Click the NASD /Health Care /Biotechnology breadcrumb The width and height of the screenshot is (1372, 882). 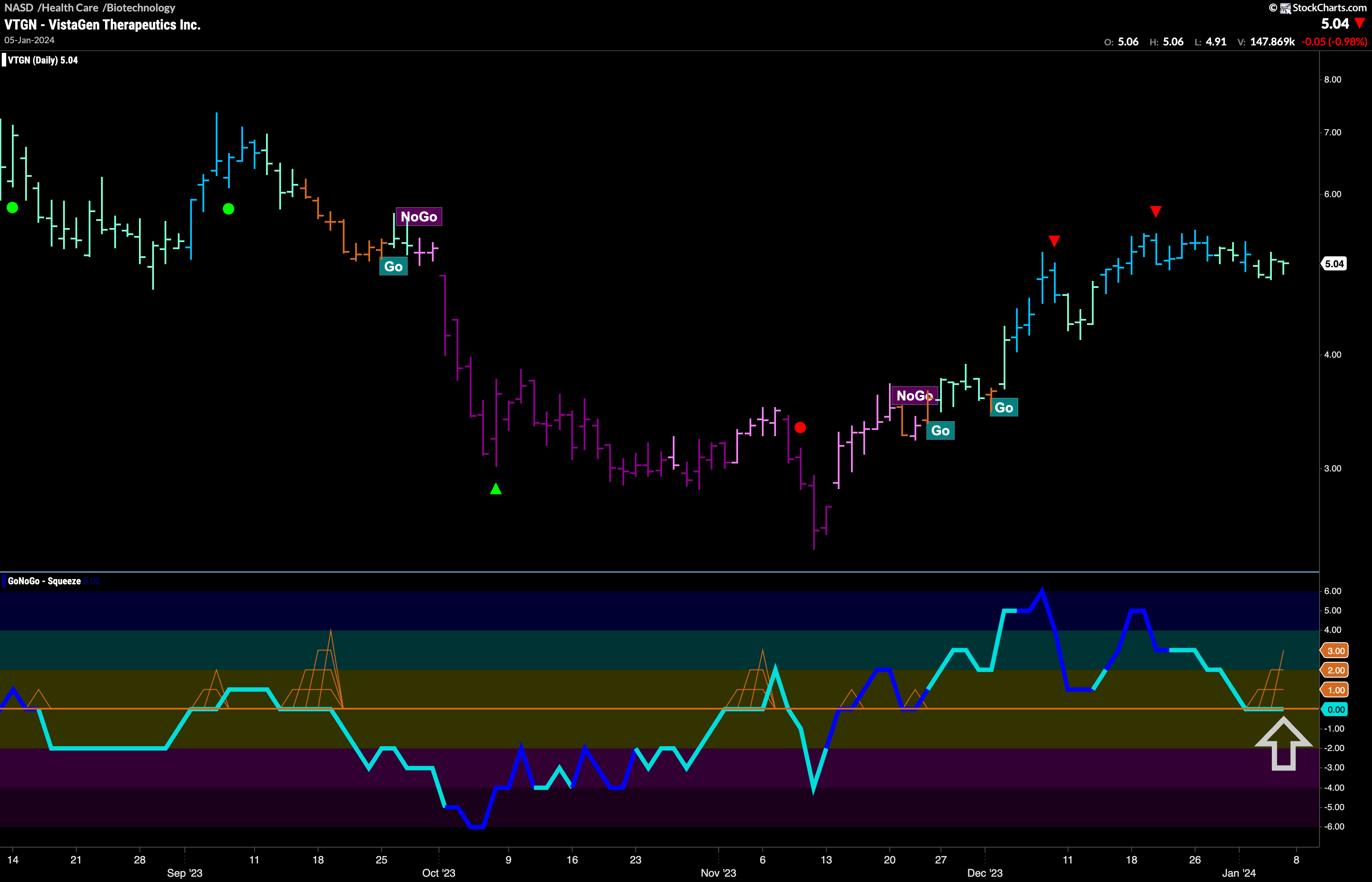[x=90, y=7]
